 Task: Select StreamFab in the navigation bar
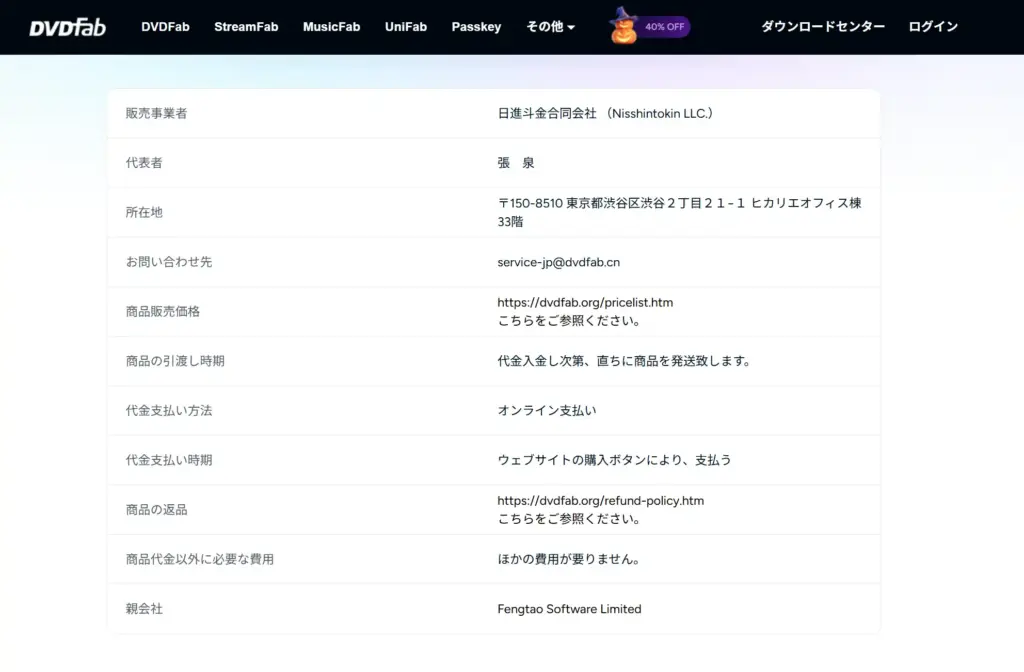pyautogui.click(x=246, y=27)
